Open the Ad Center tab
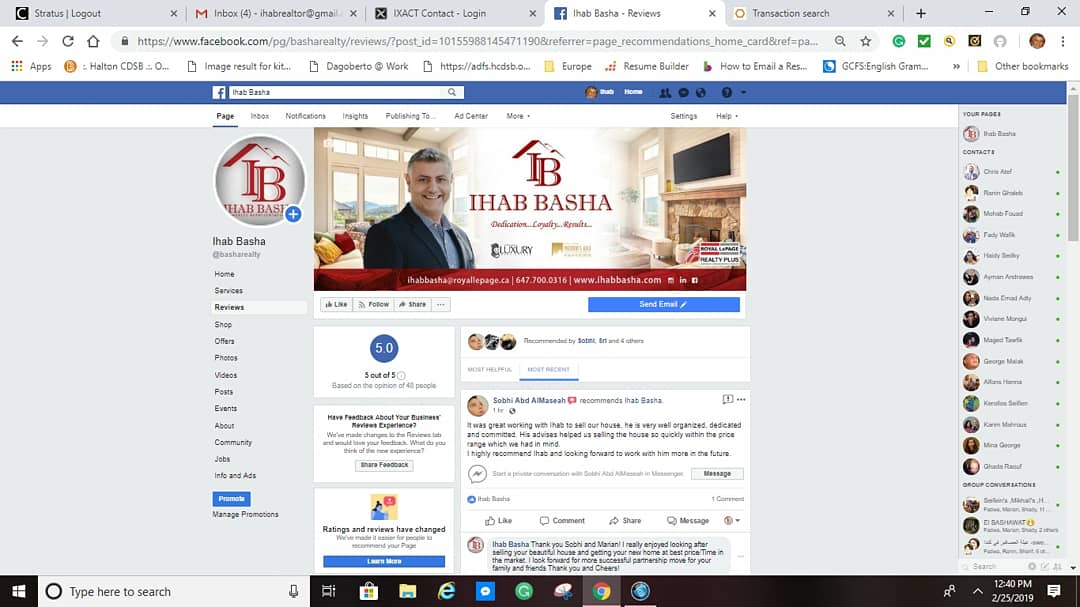Screen dimensions: 1080x607 tap(471, 116)
